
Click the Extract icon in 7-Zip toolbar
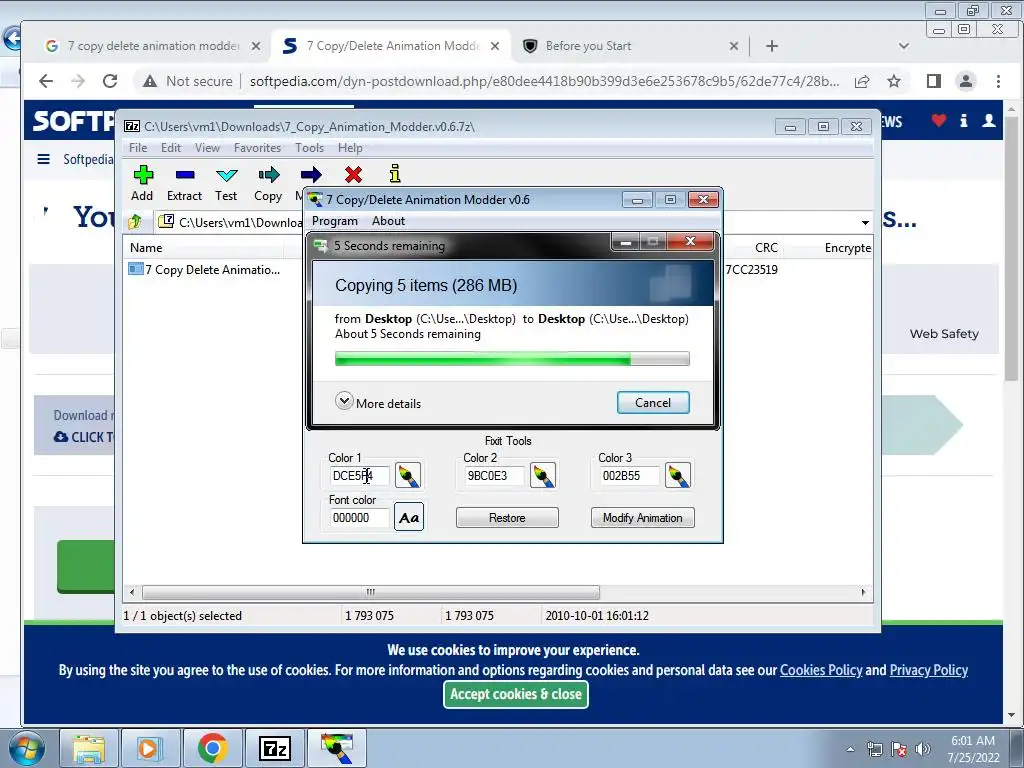click(x=185, y=174)
